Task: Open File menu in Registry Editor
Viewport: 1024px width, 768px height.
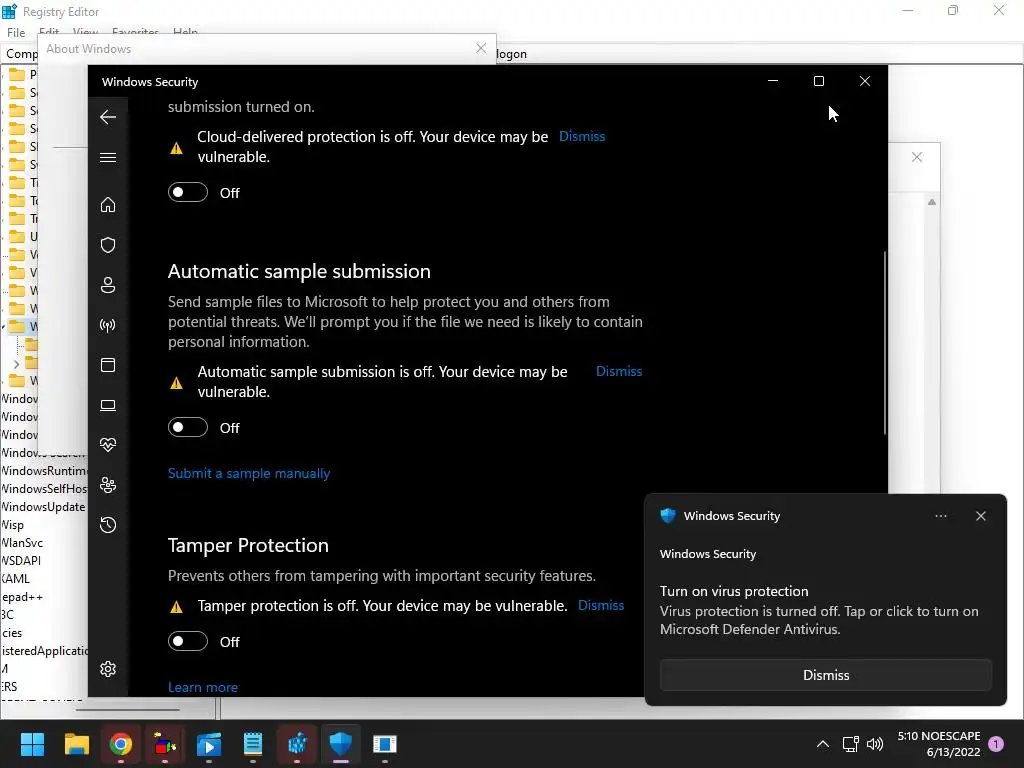Action: click(16, 32)
